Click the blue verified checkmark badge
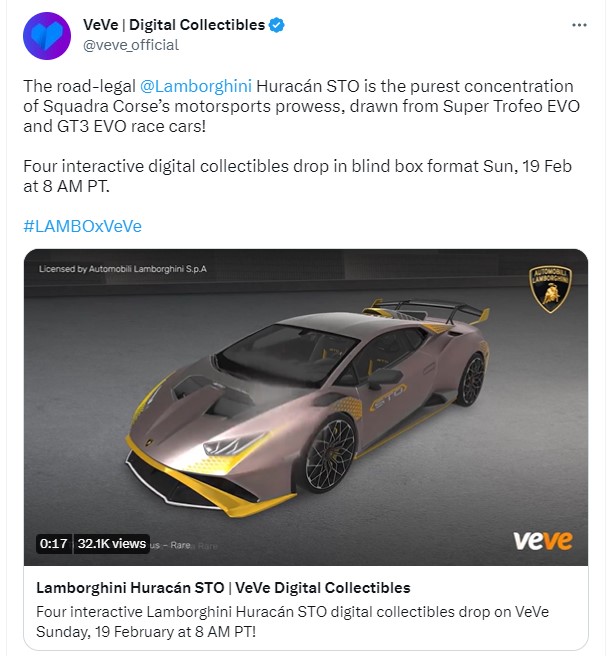 [276, 25]
